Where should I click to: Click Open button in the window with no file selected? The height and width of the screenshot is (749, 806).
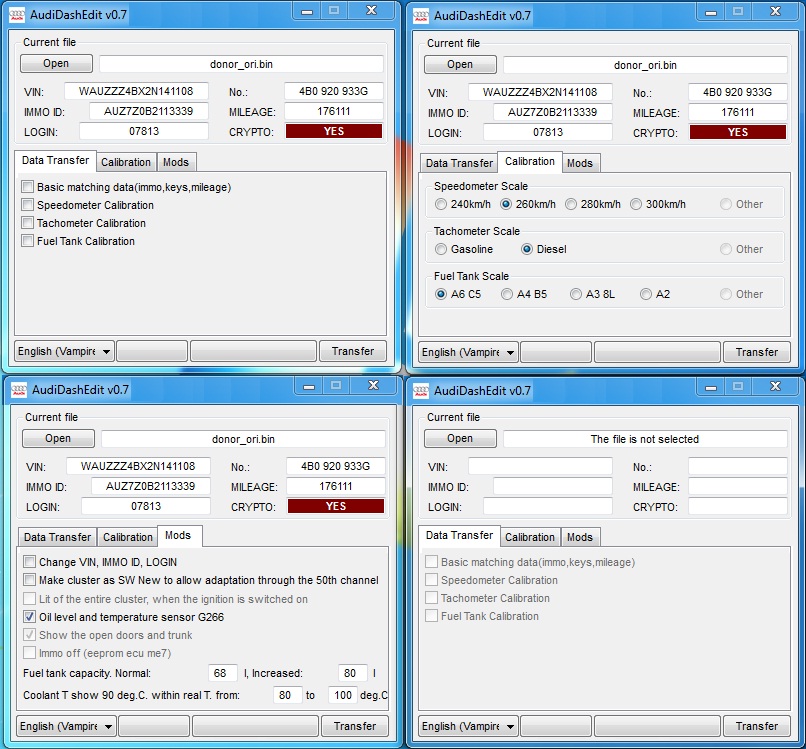click(460, 439)
